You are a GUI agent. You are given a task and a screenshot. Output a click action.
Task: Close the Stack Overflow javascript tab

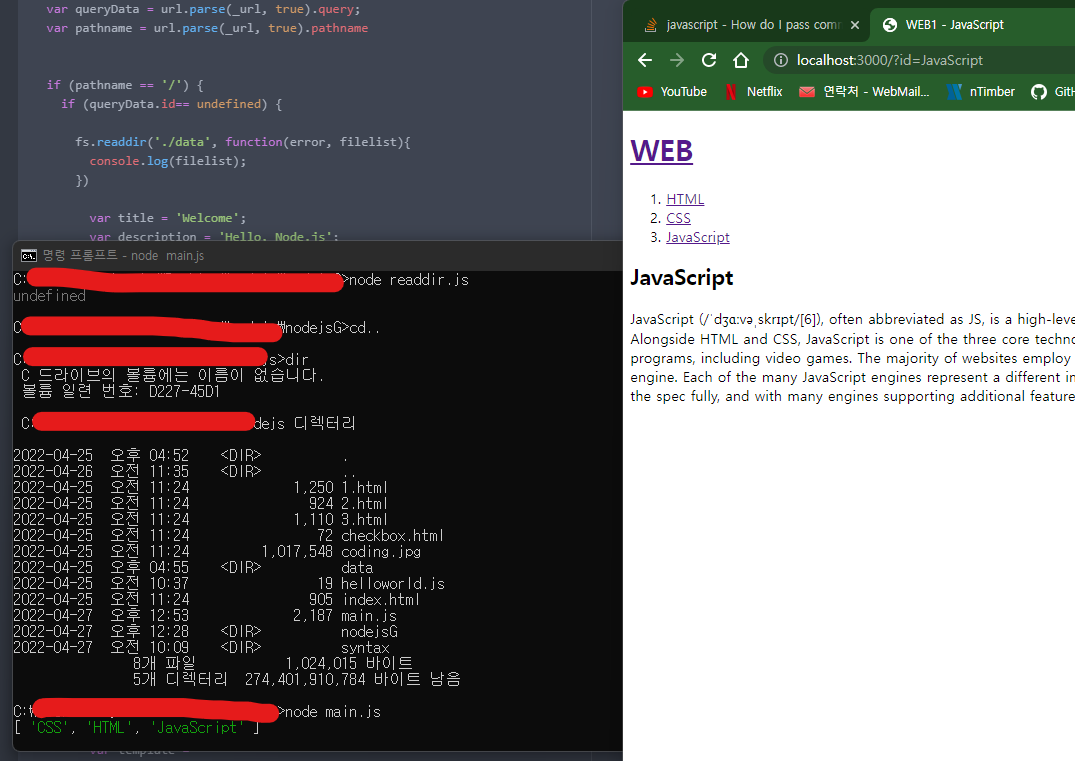pos(854,25)
